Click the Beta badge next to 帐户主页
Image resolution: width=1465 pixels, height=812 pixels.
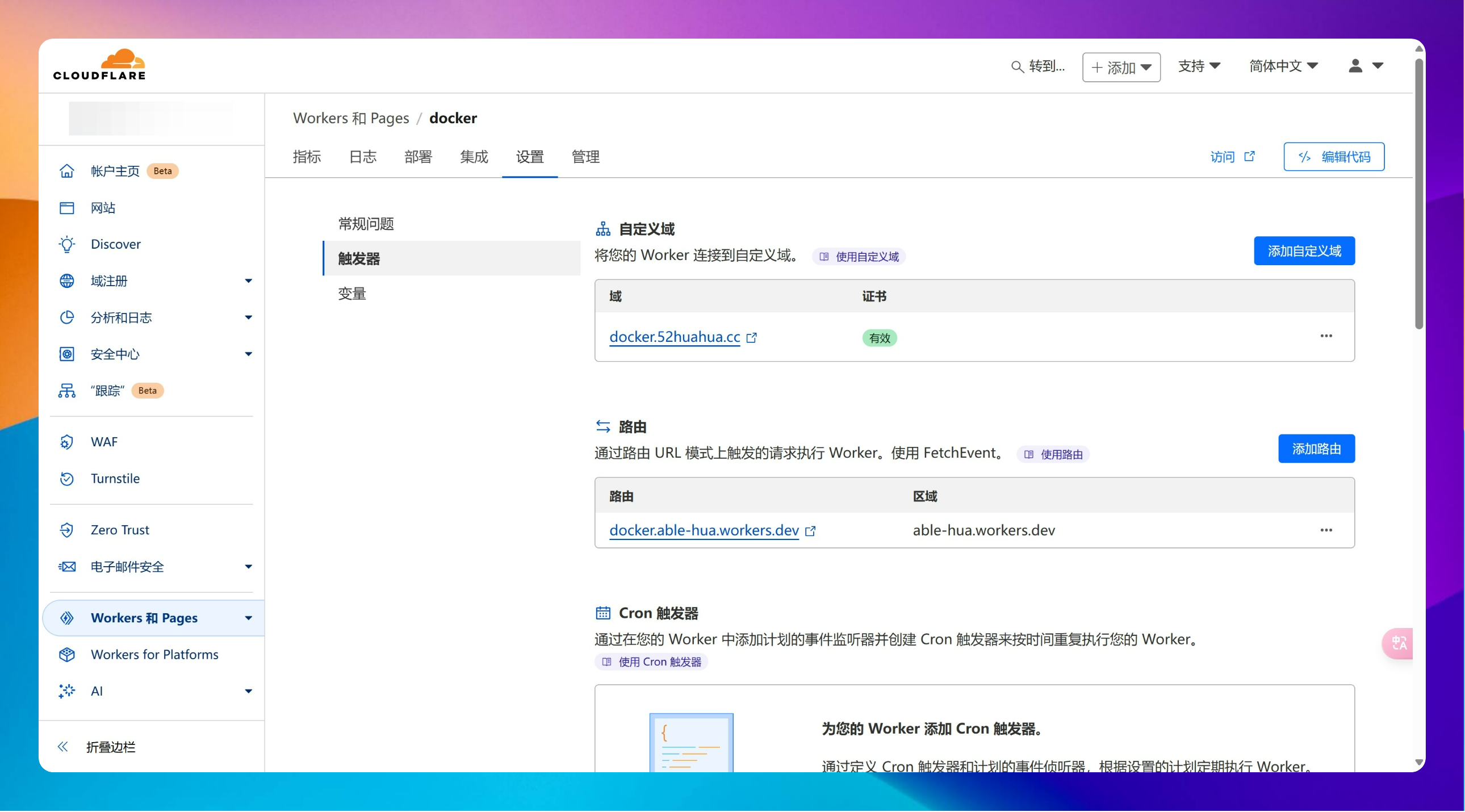(x=162, y=171)
